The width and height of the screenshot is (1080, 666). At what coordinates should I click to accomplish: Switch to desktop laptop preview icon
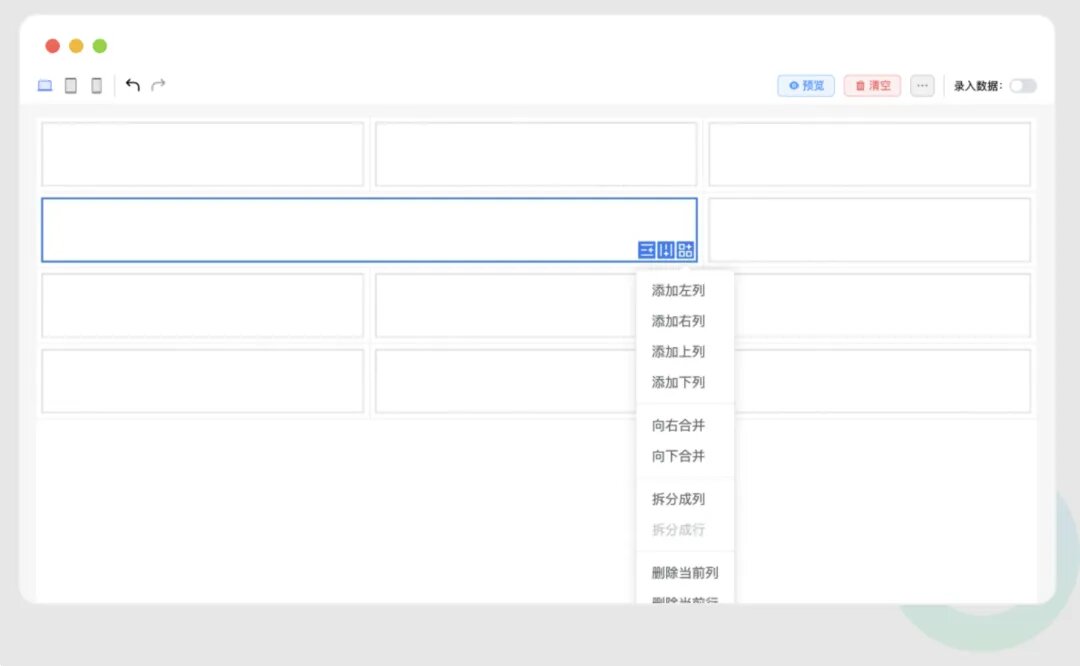[x=45, y=85]
